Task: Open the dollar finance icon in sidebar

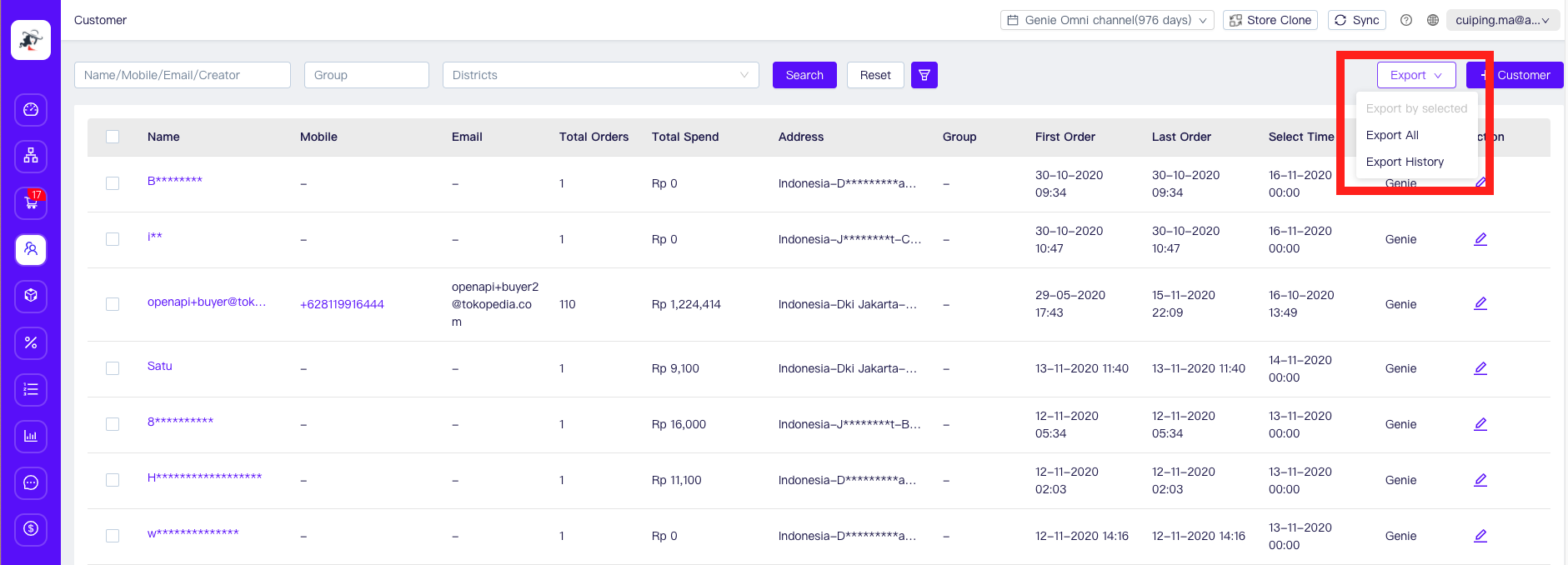Action: (31, 528)
